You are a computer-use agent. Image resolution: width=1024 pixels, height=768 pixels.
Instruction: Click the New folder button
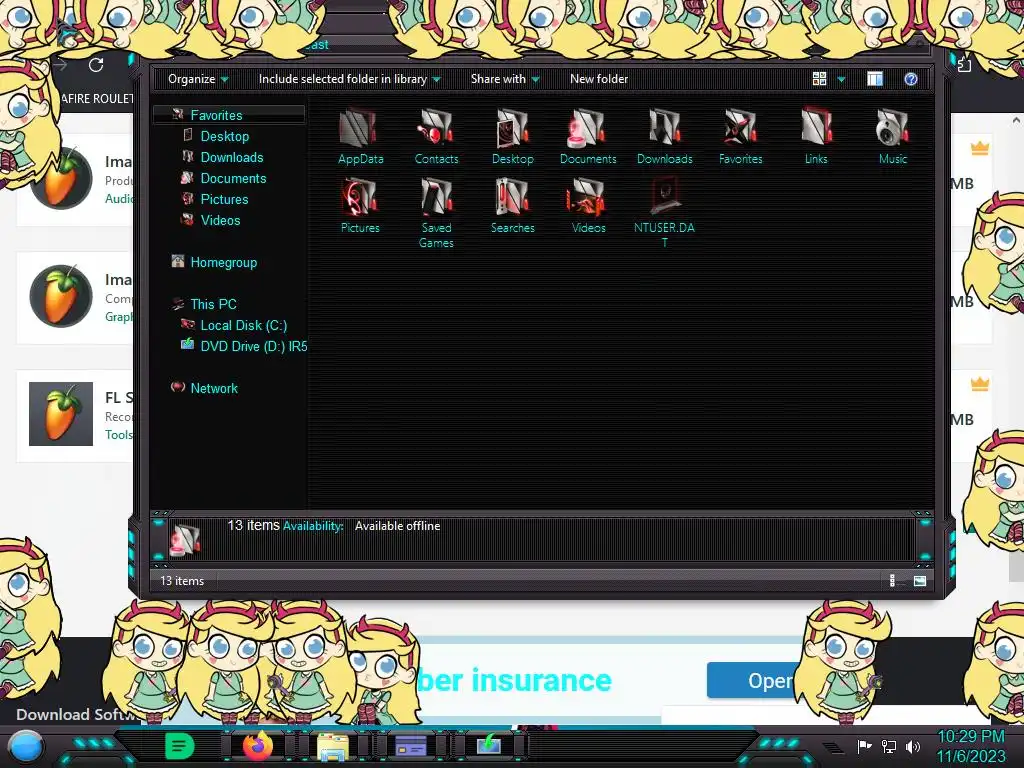click(x=599, y=79)
